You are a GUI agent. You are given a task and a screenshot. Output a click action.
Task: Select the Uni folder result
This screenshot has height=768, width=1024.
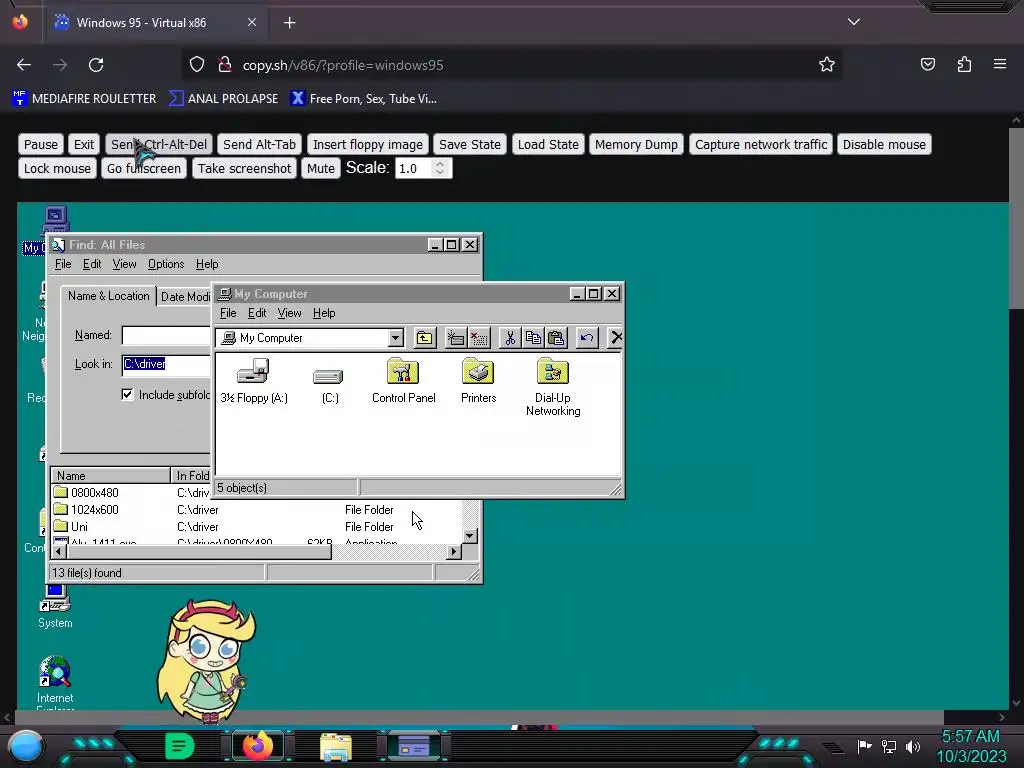pyautogui.click(x=71, y=526)
